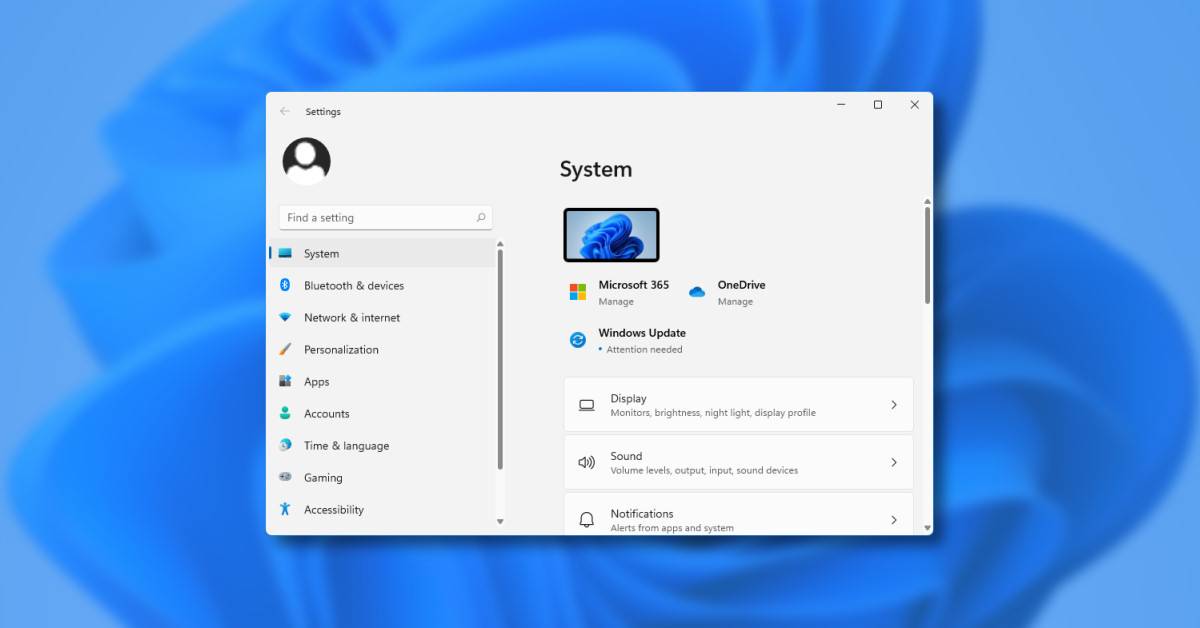Screen dimensions: 1200x628
Task: Click the Network & internet Wi-Fi icon
Action: click(285, 317)
